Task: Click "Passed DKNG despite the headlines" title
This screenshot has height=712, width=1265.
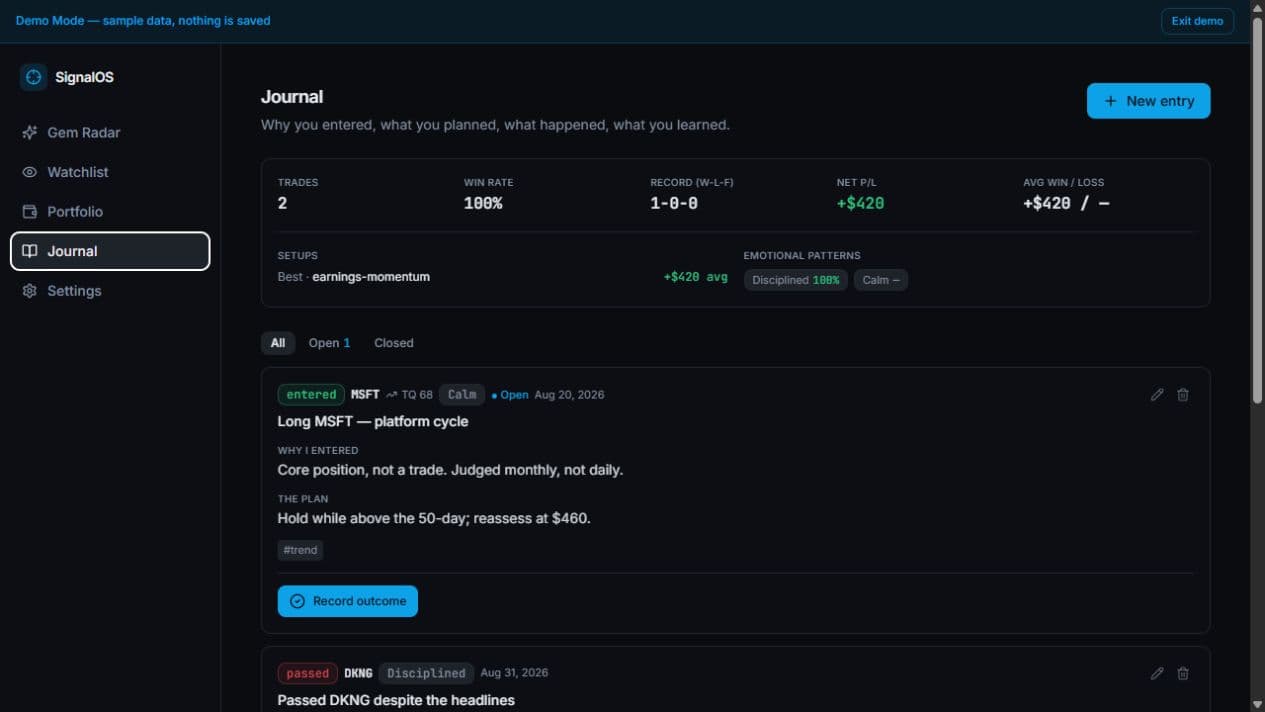Action: coord(396,700)
